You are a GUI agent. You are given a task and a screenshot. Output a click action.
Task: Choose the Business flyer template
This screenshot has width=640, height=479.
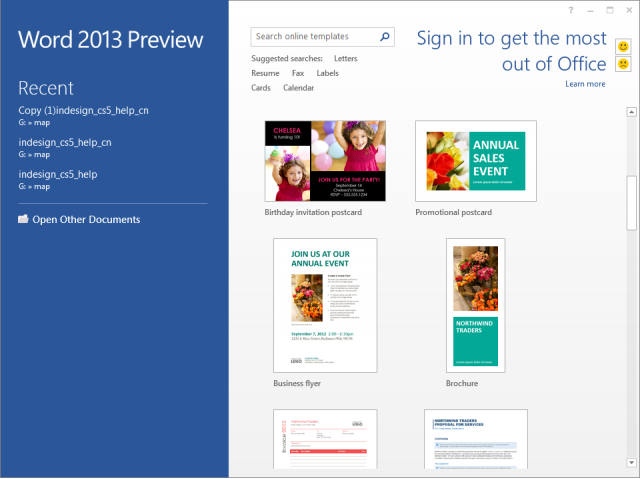click(x=324, y=305)
